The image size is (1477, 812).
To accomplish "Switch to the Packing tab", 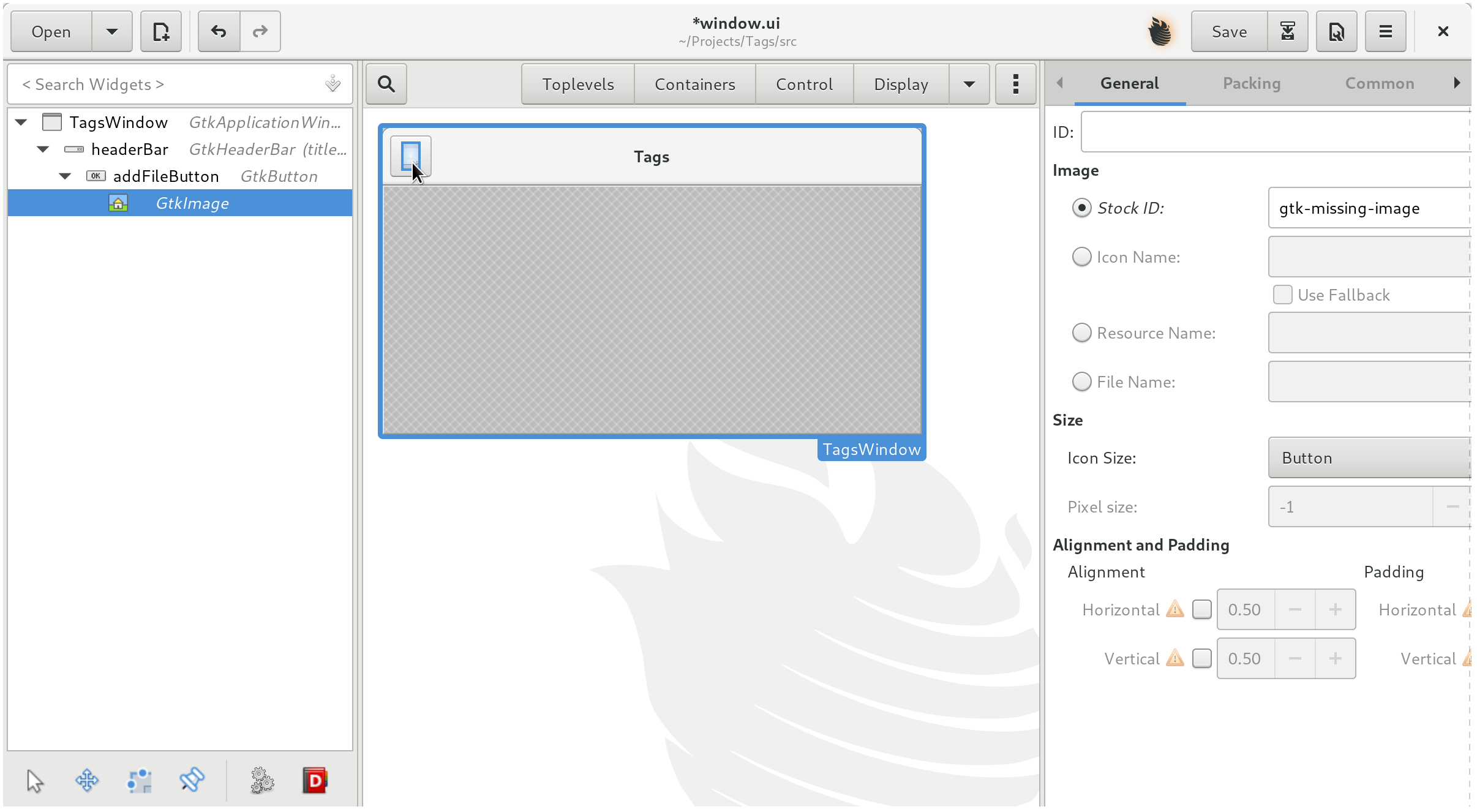I will pos(1252,83).
